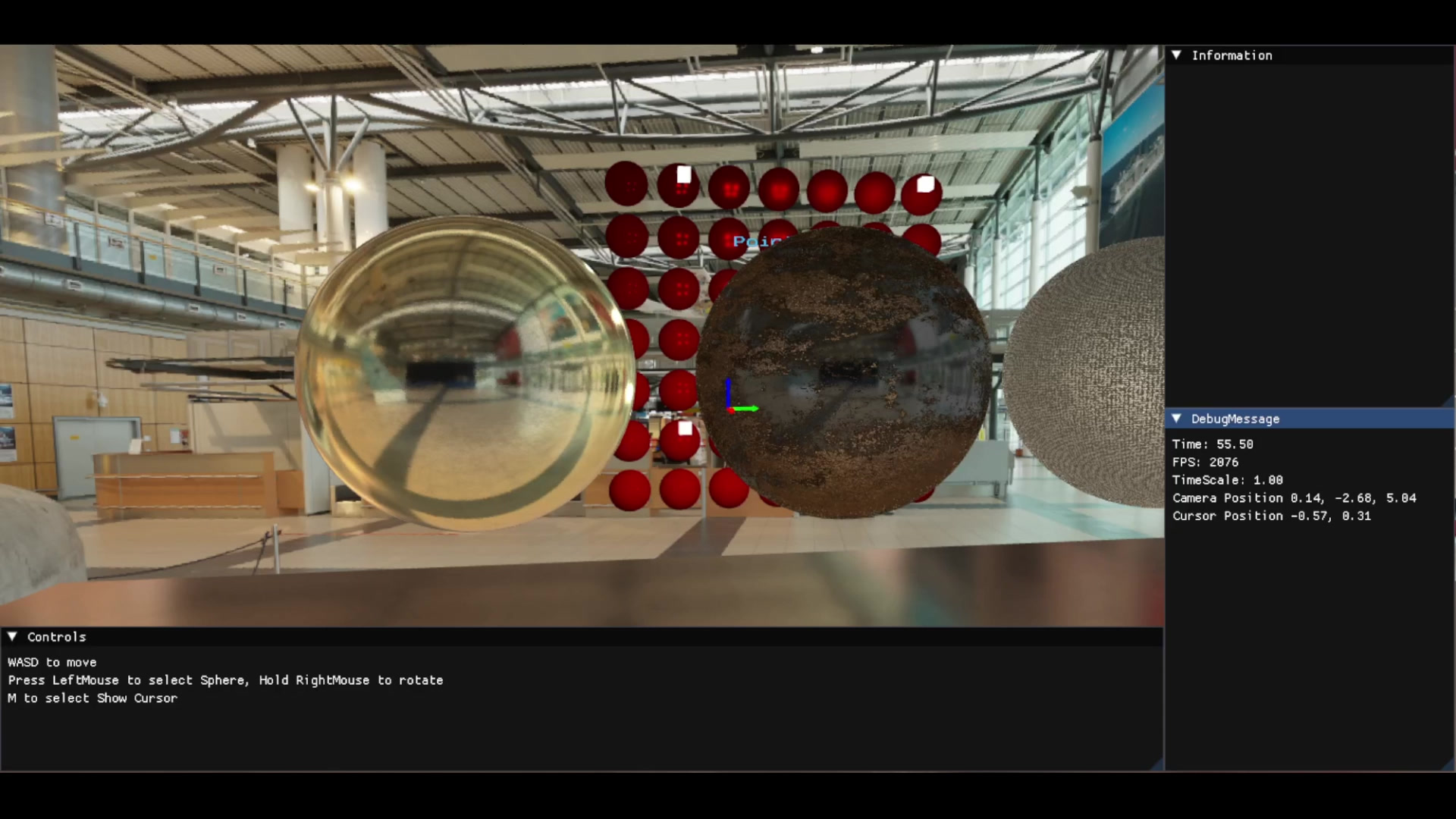The width and height of the screenshot is (1456, 819).
Task: Focus the DebugMessage title bar
Action: tap(1310, 419)
